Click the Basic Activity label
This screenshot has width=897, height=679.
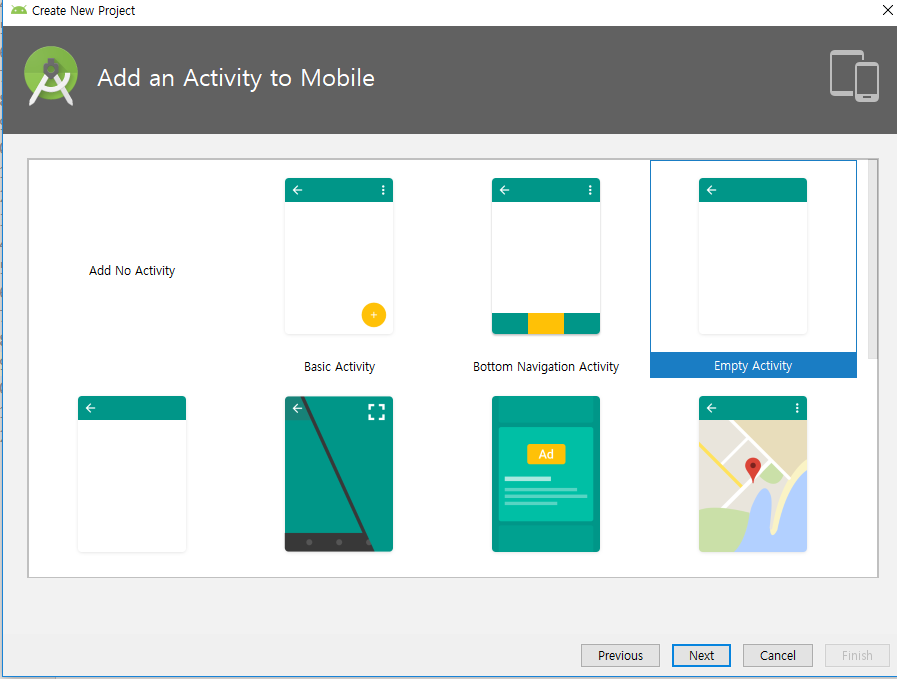pos(339,367)
